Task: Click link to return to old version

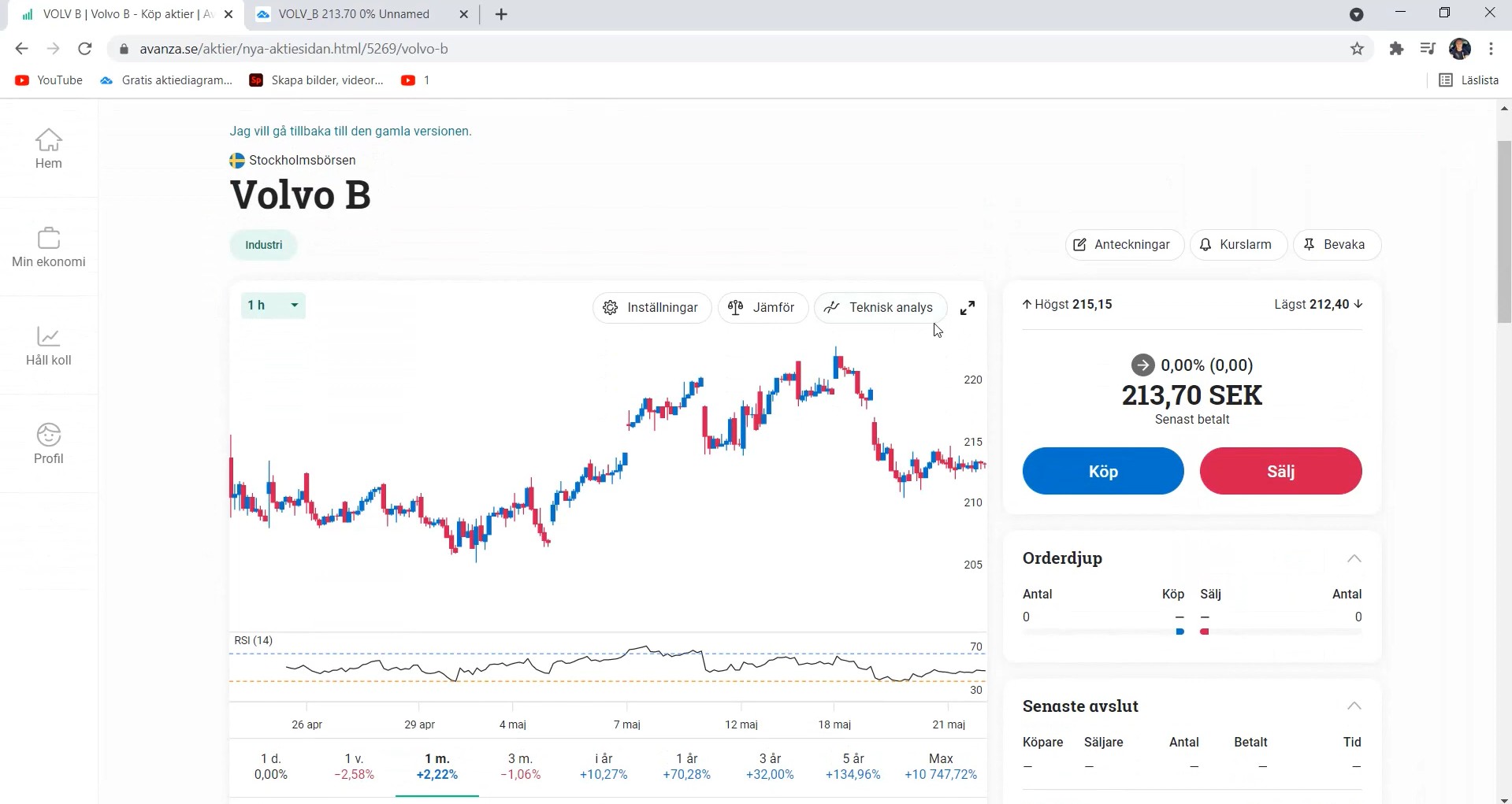Action: pyautogui.click(x=351, y=132)
